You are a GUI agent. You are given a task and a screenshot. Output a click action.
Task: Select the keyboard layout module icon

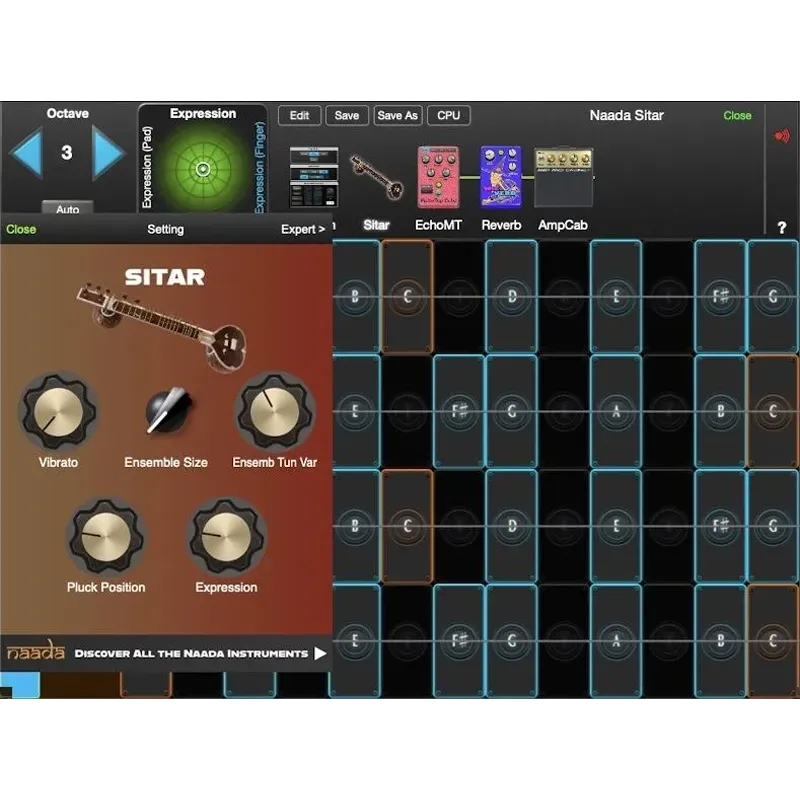tap(314, 177)
